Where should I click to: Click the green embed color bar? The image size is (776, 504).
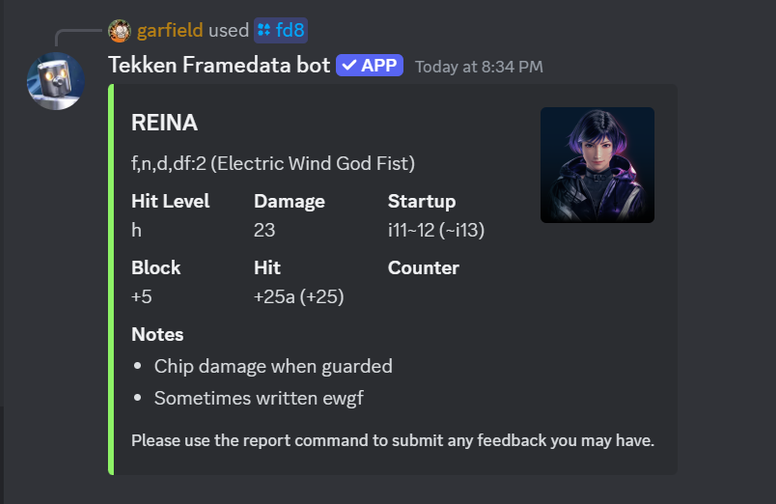click(x=111, y=279)
